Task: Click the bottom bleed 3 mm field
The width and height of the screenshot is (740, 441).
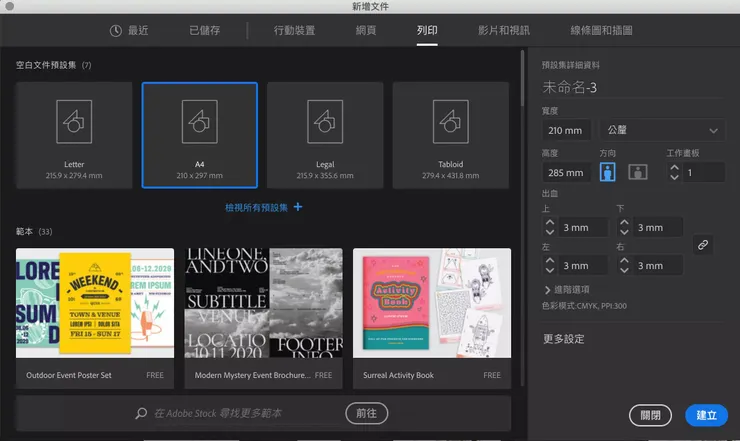Action: (x=658, y=228)
